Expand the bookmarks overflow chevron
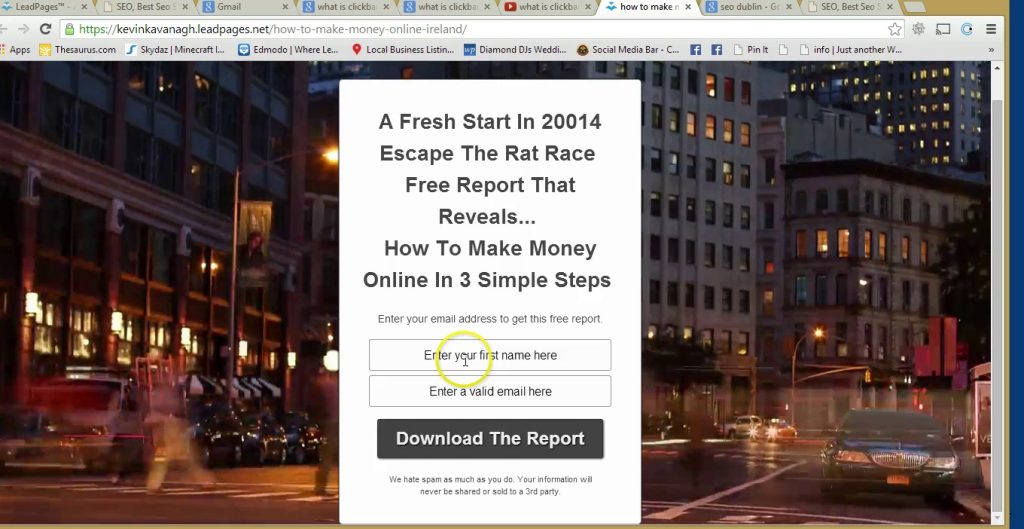The width and height of the screenshot is (1024, 529). (991, 49)
